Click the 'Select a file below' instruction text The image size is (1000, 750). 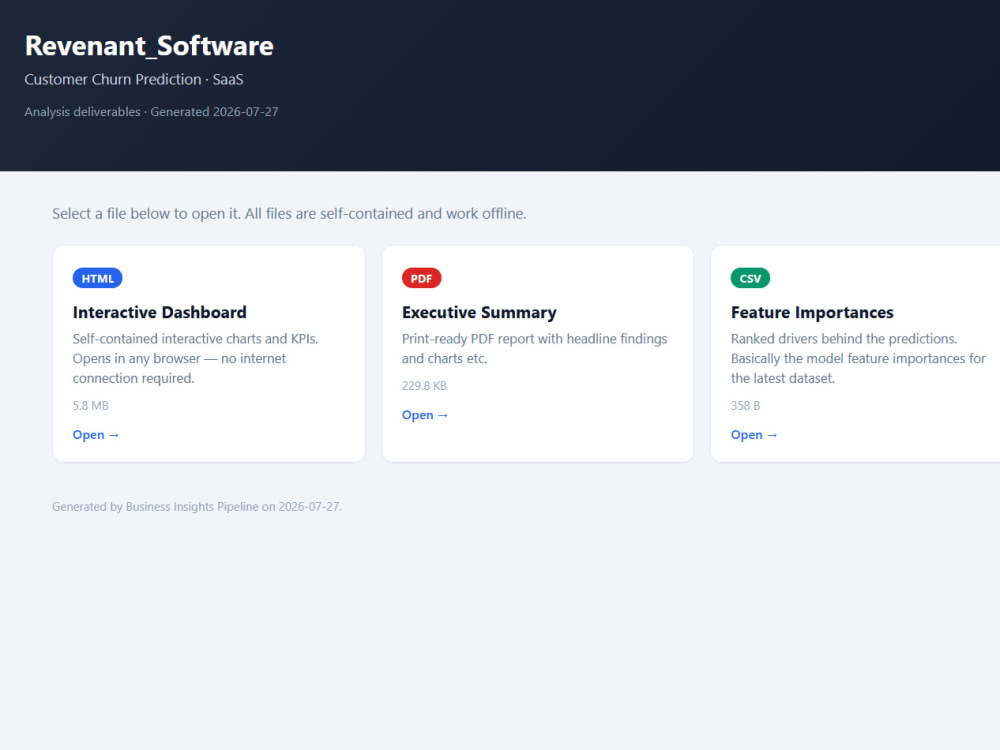[x=289, y=214]
